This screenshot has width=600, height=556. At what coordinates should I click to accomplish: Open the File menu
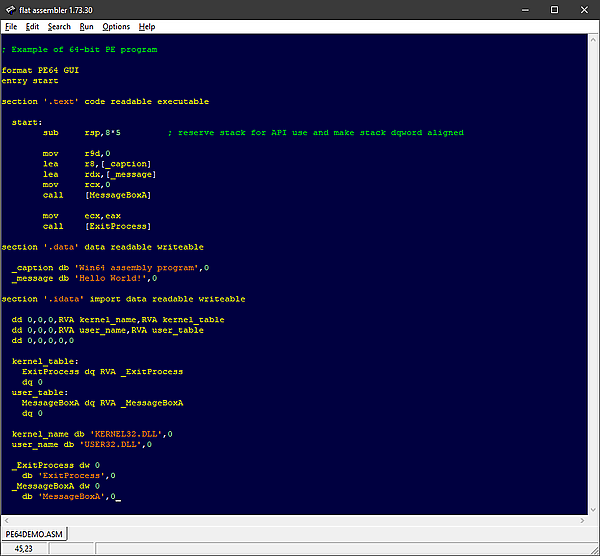click(x=11, y=26)
